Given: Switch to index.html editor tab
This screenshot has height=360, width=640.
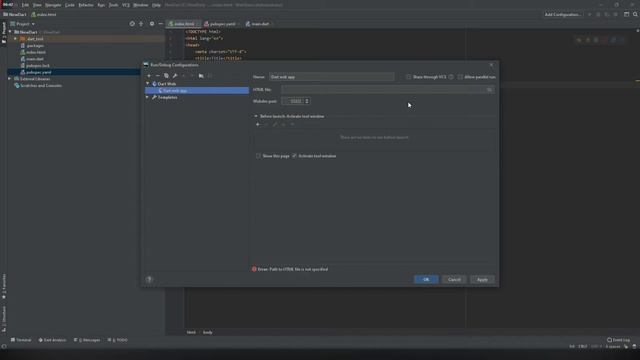Looking at the screenshot, I should point(184,24).
